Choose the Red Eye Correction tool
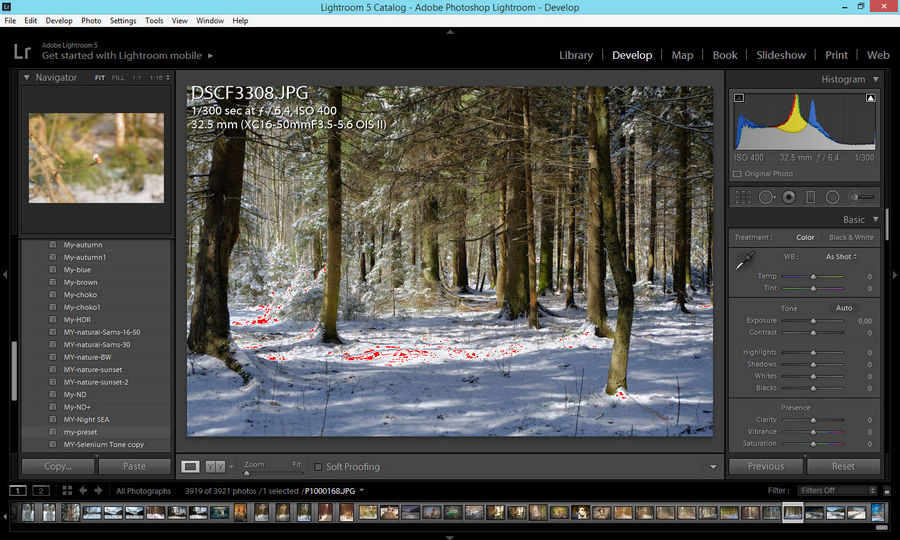 [789, 197]
